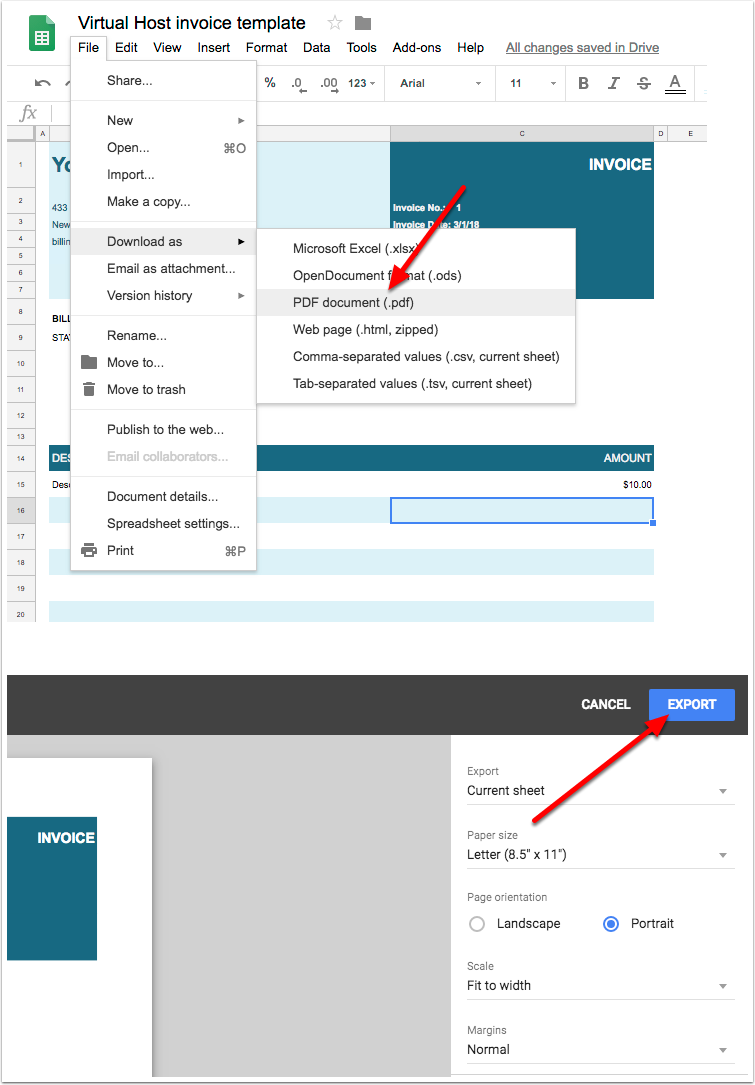Open the File menu

pos(89,48)
